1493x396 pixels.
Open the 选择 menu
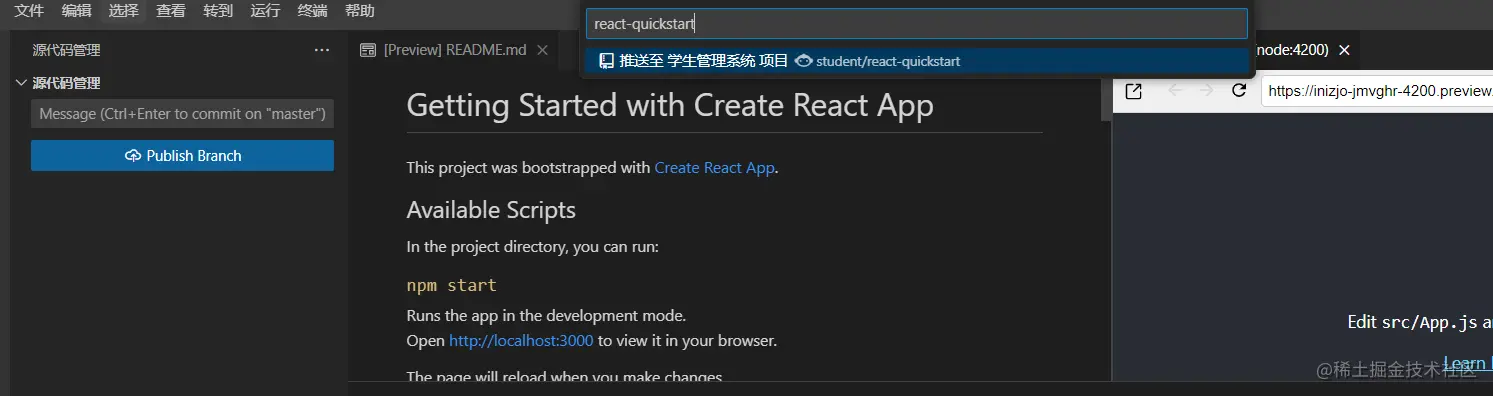coord(124,11)
